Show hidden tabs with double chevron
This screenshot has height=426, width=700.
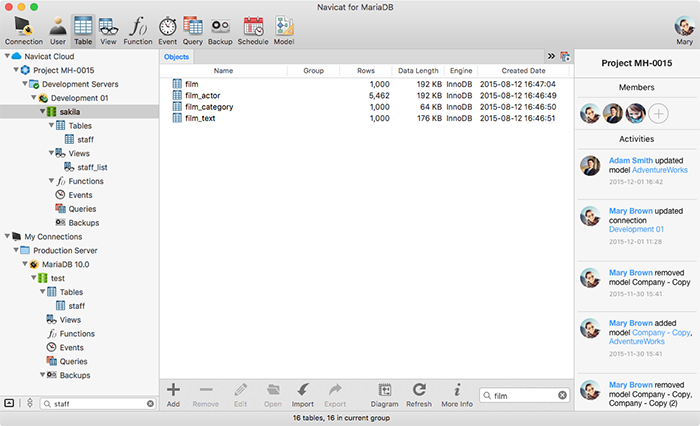[x=551, y=56]
